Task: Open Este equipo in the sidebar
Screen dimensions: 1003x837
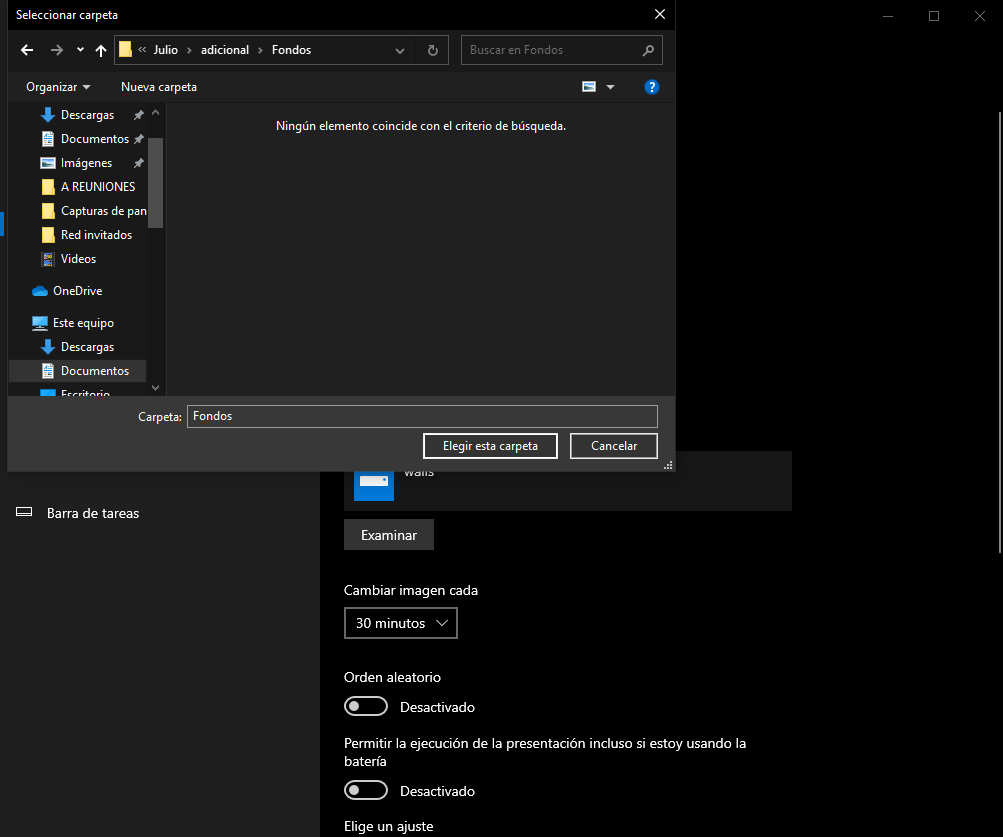Action: (x=83, y=323)
